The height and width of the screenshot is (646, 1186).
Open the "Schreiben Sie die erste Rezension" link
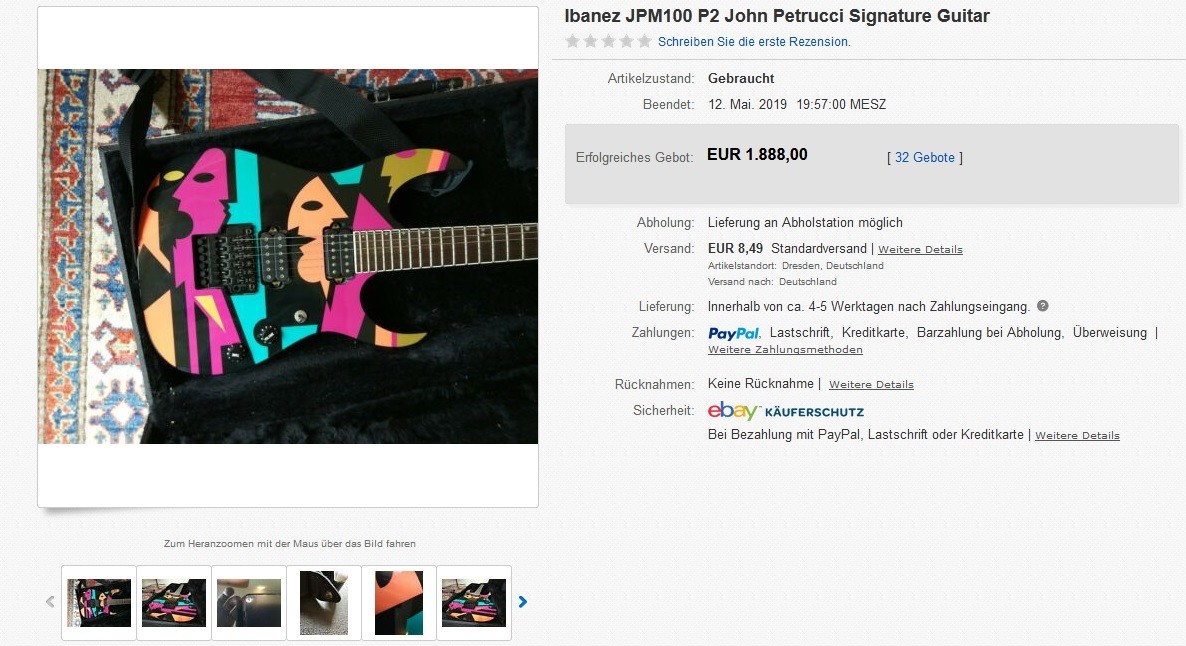pos(754,42)
